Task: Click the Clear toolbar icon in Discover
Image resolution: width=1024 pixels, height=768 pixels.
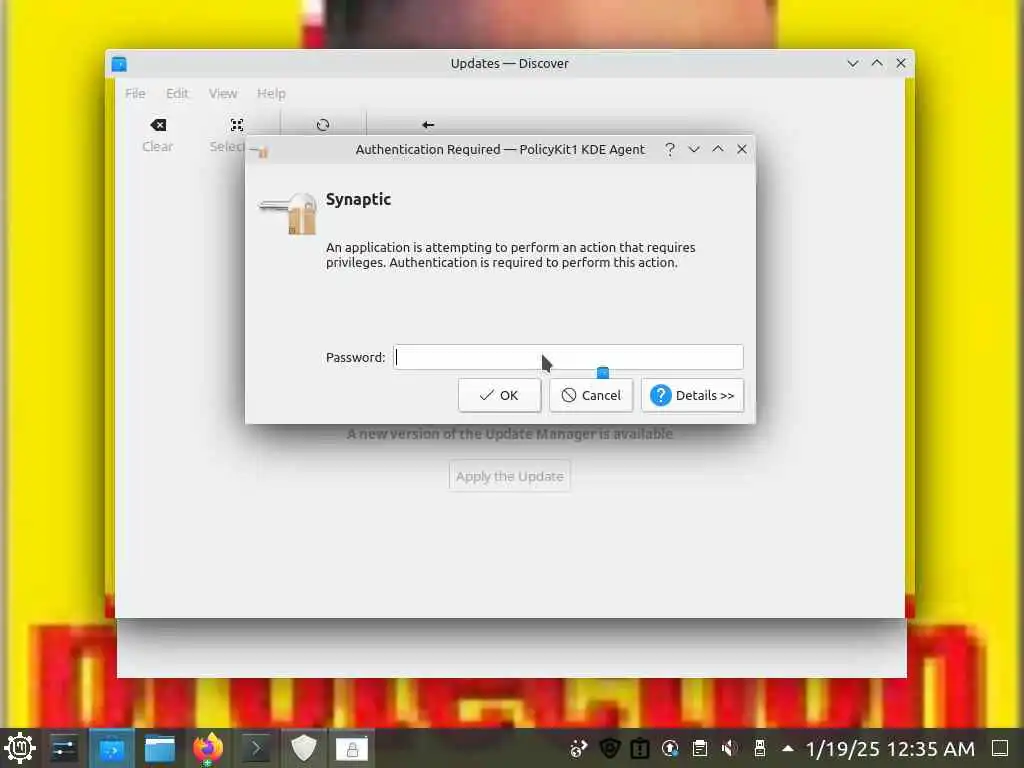Action: click(158, 125)
